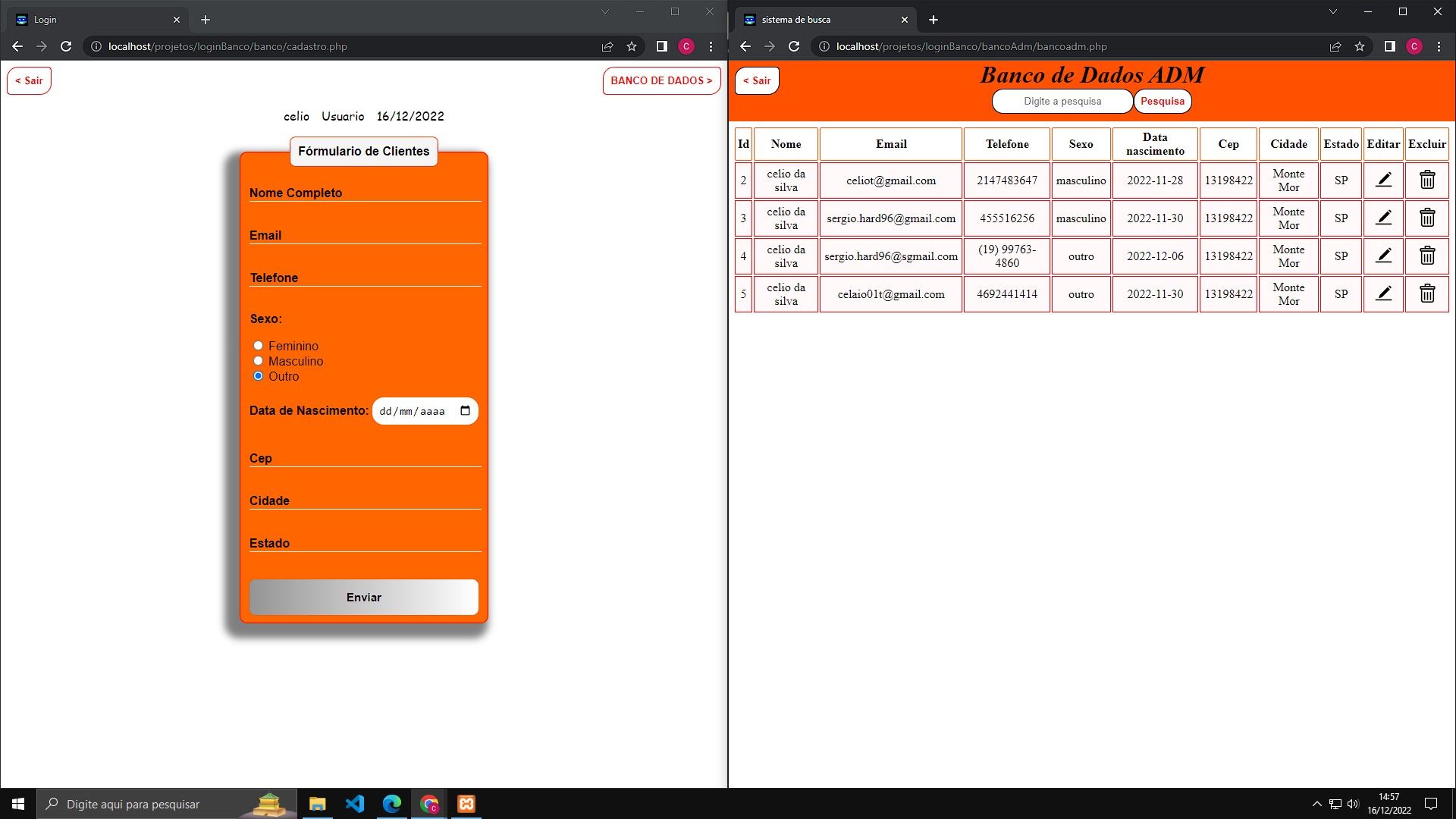
Task: Delete row with id 4
Action: (x=1427, y=256)
